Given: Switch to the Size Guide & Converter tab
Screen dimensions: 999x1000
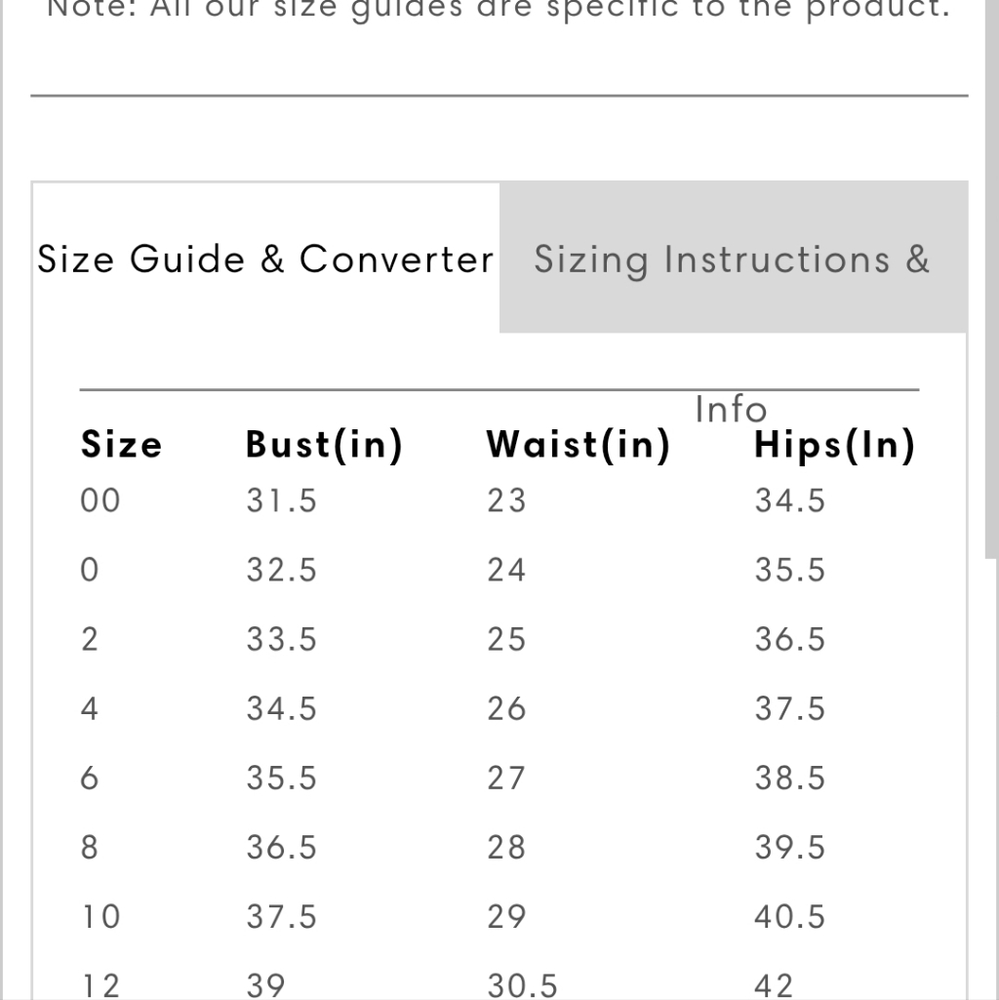Looking at the screenshot, I should coord(265,259).
